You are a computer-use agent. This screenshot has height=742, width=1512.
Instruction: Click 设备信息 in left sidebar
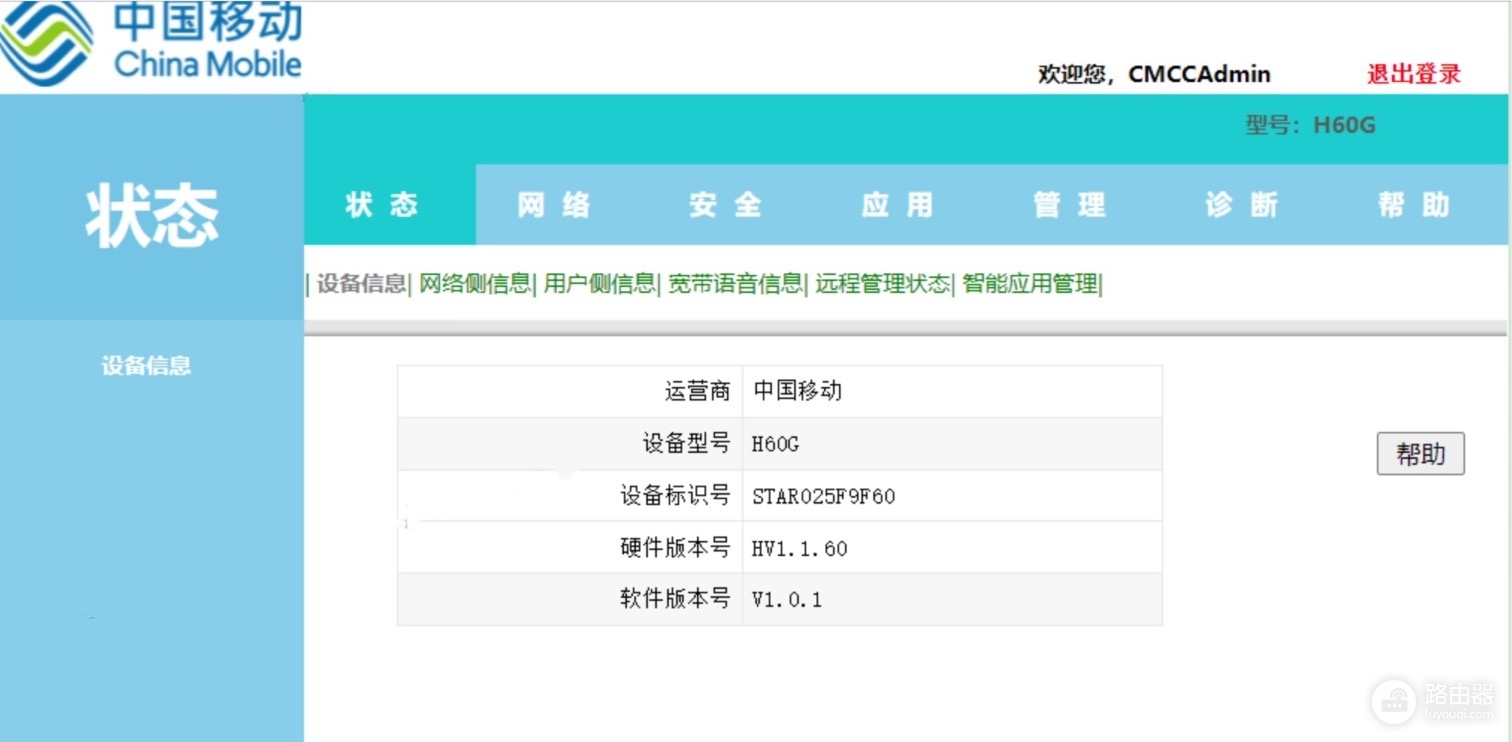[146, 366]
